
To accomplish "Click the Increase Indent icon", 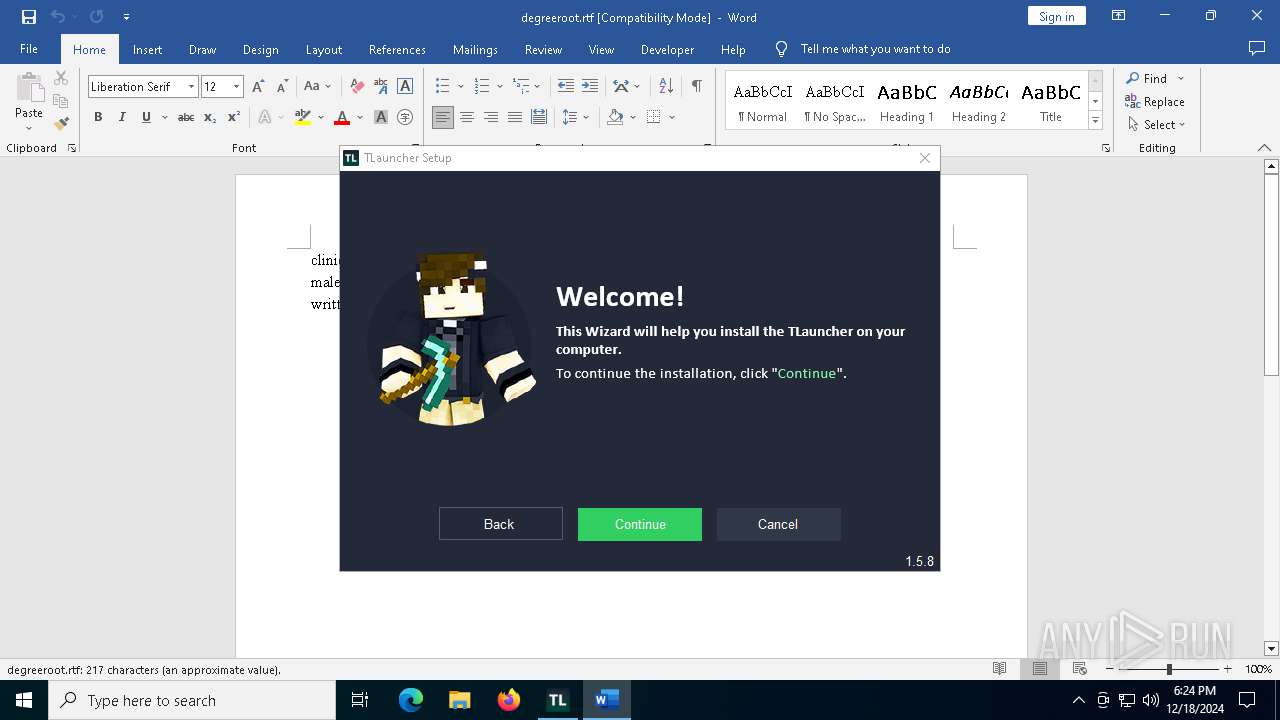I will coord(590,86).
